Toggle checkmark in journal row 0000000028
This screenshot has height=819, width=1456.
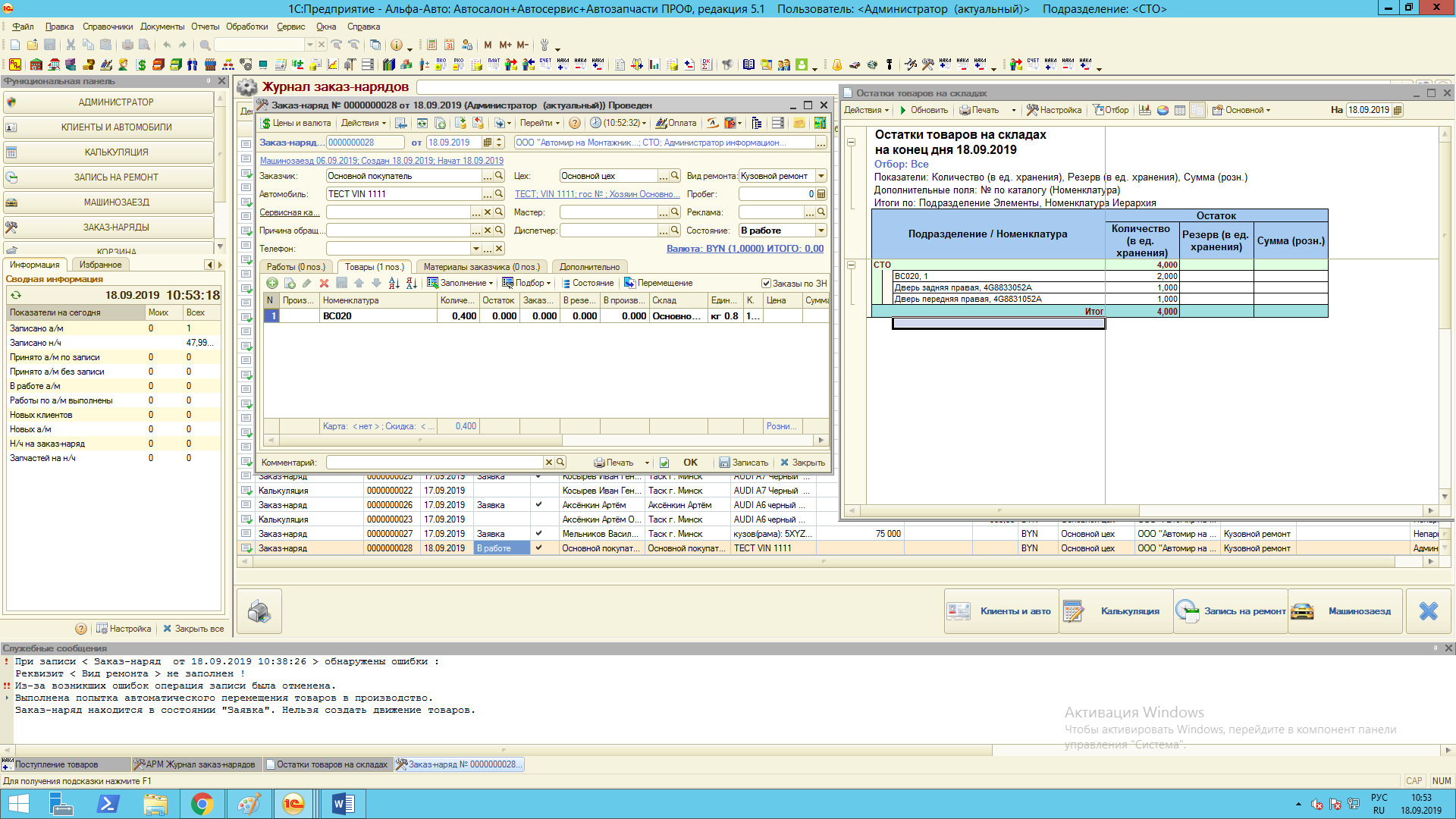(538, 548)
